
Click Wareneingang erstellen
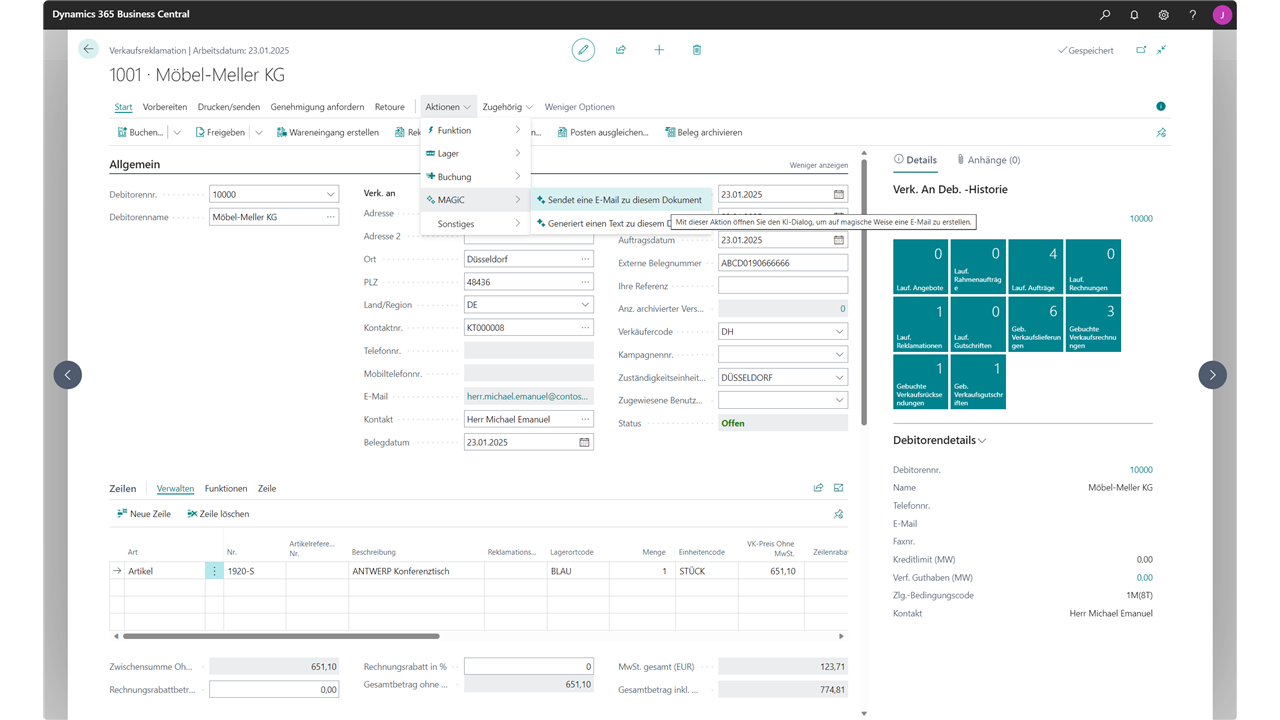click(x=327, y=132)
